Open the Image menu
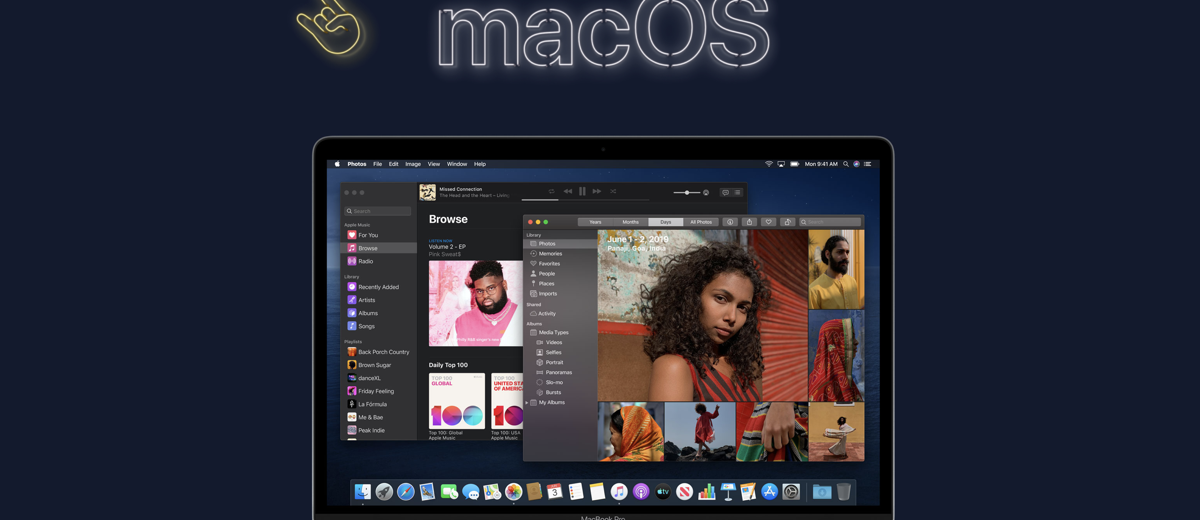Image resolution: width=1200 pixels, height=520 pixels. (413, 164)
